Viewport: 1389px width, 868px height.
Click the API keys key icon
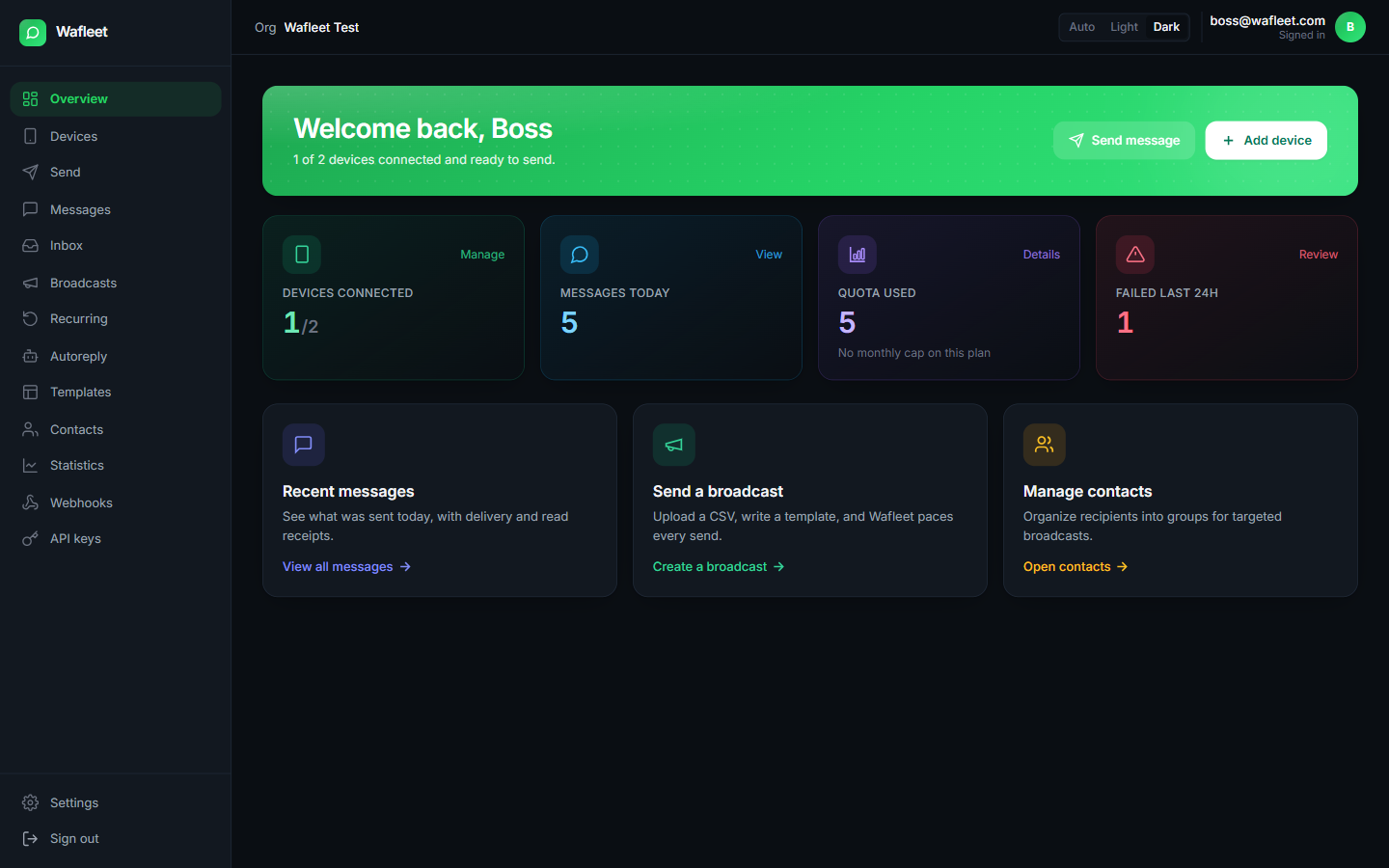click(30, 539)
